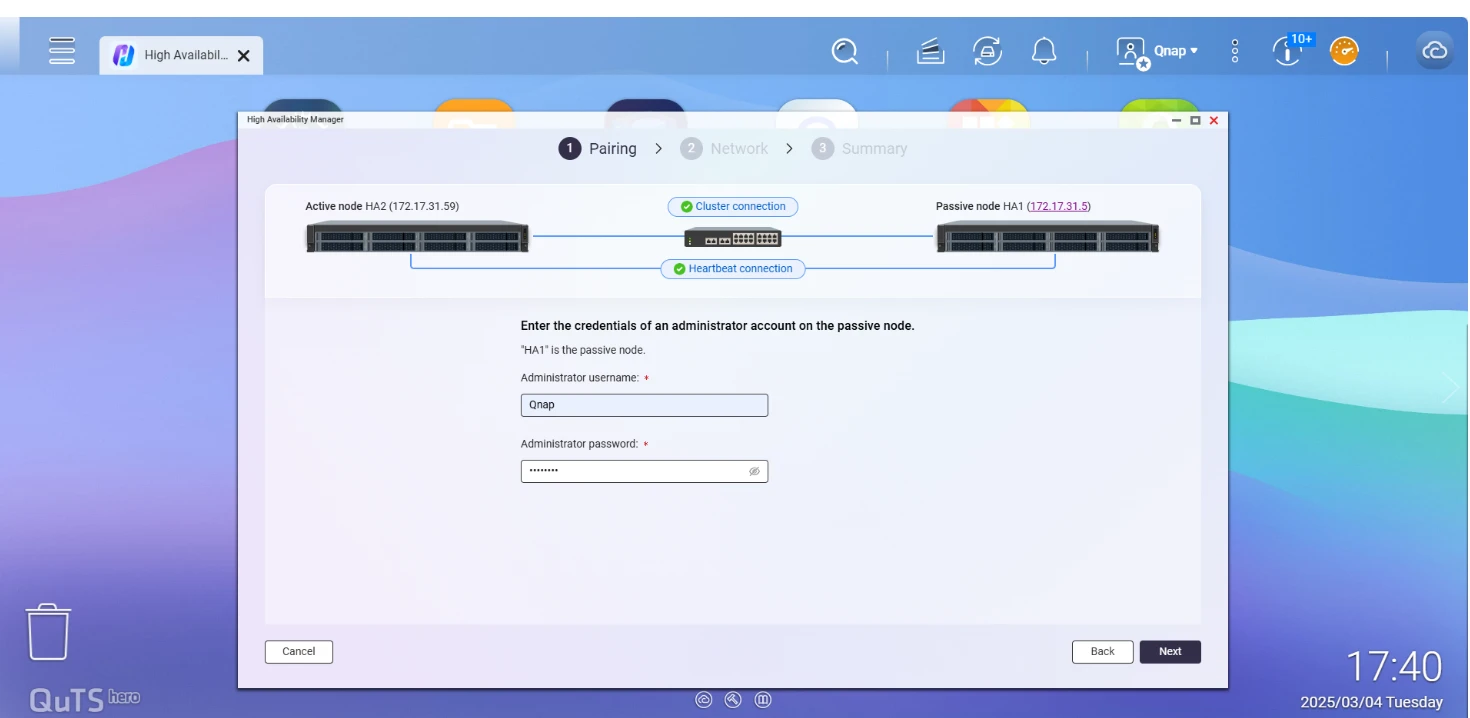The image size is (1470, 718).
Task: Click the administrator user avatar icon
Action: (x=1133, y=53)
